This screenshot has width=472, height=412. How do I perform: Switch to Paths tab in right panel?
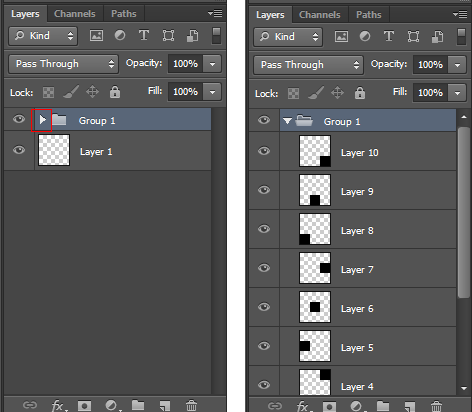coord(368,15)
